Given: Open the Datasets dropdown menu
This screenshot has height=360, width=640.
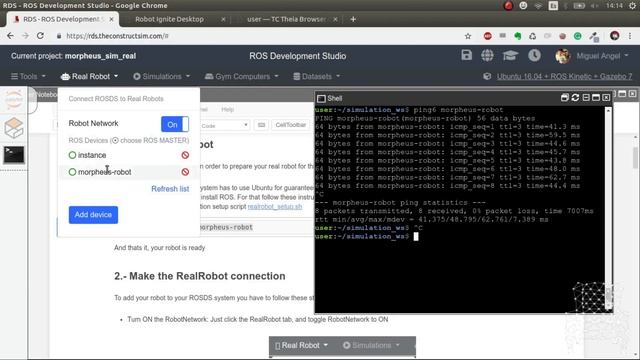Looking at the screenshot, I should (x=317, y=76).
